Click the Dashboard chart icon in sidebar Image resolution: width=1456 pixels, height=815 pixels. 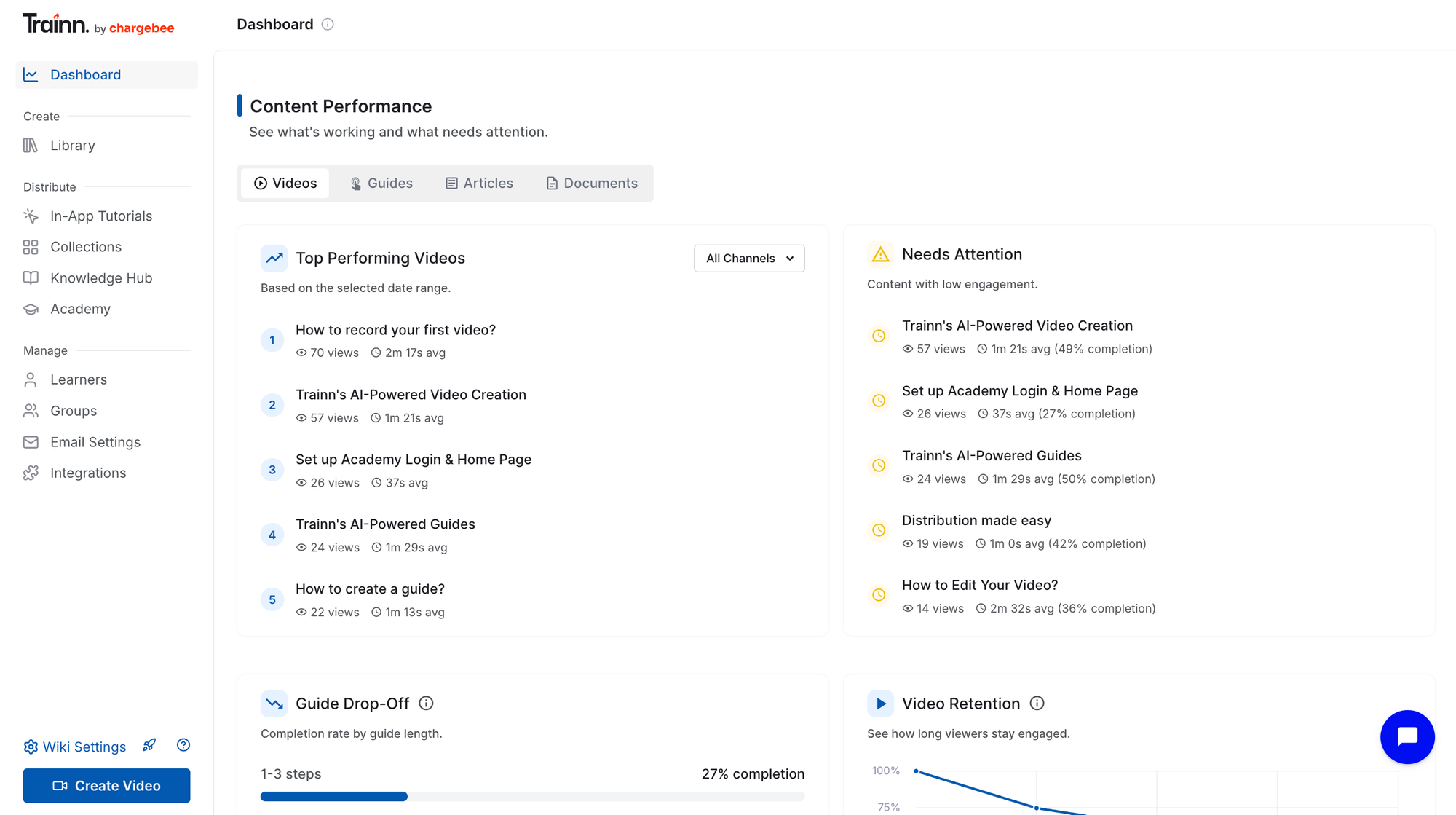31,74
